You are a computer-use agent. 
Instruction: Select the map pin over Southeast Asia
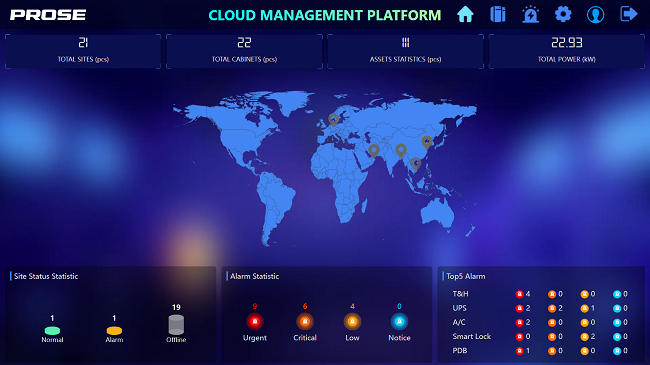click(415, 164)
